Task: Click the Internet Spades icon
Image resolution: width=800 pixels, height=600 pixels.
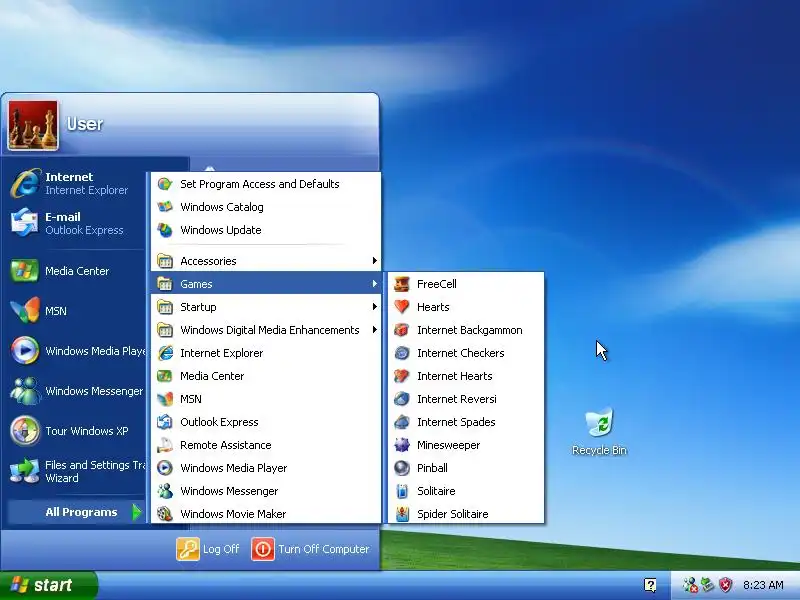Action: coord(402,422)
